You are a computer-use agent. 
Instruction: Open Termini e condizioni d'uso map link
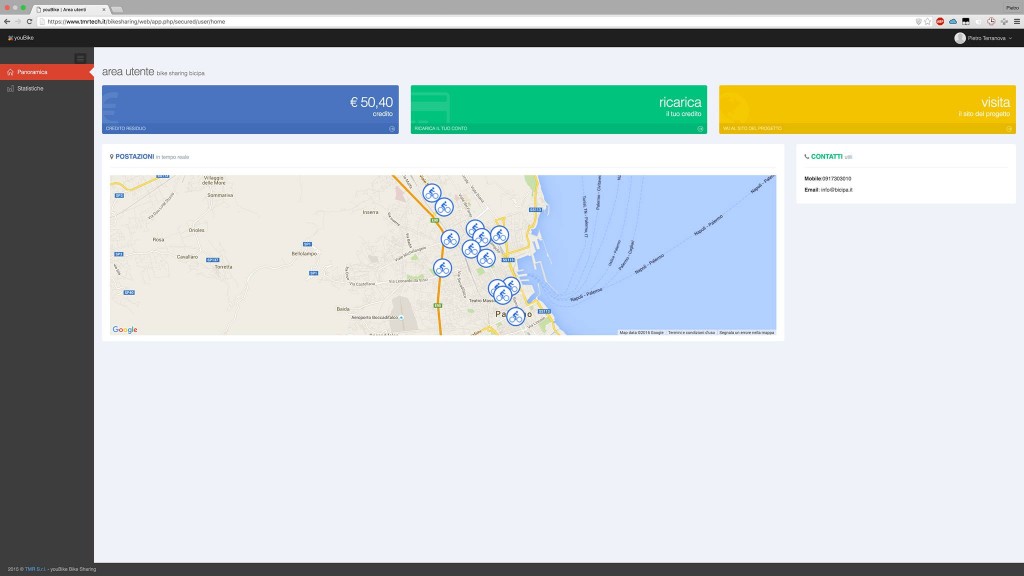coord(691,332)
